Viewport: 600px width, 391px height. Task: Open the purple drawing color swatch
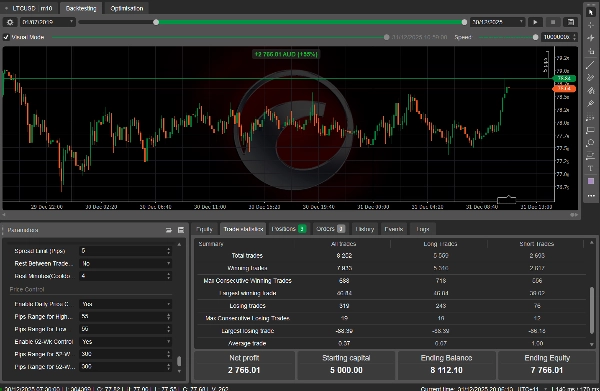[591, 181]
